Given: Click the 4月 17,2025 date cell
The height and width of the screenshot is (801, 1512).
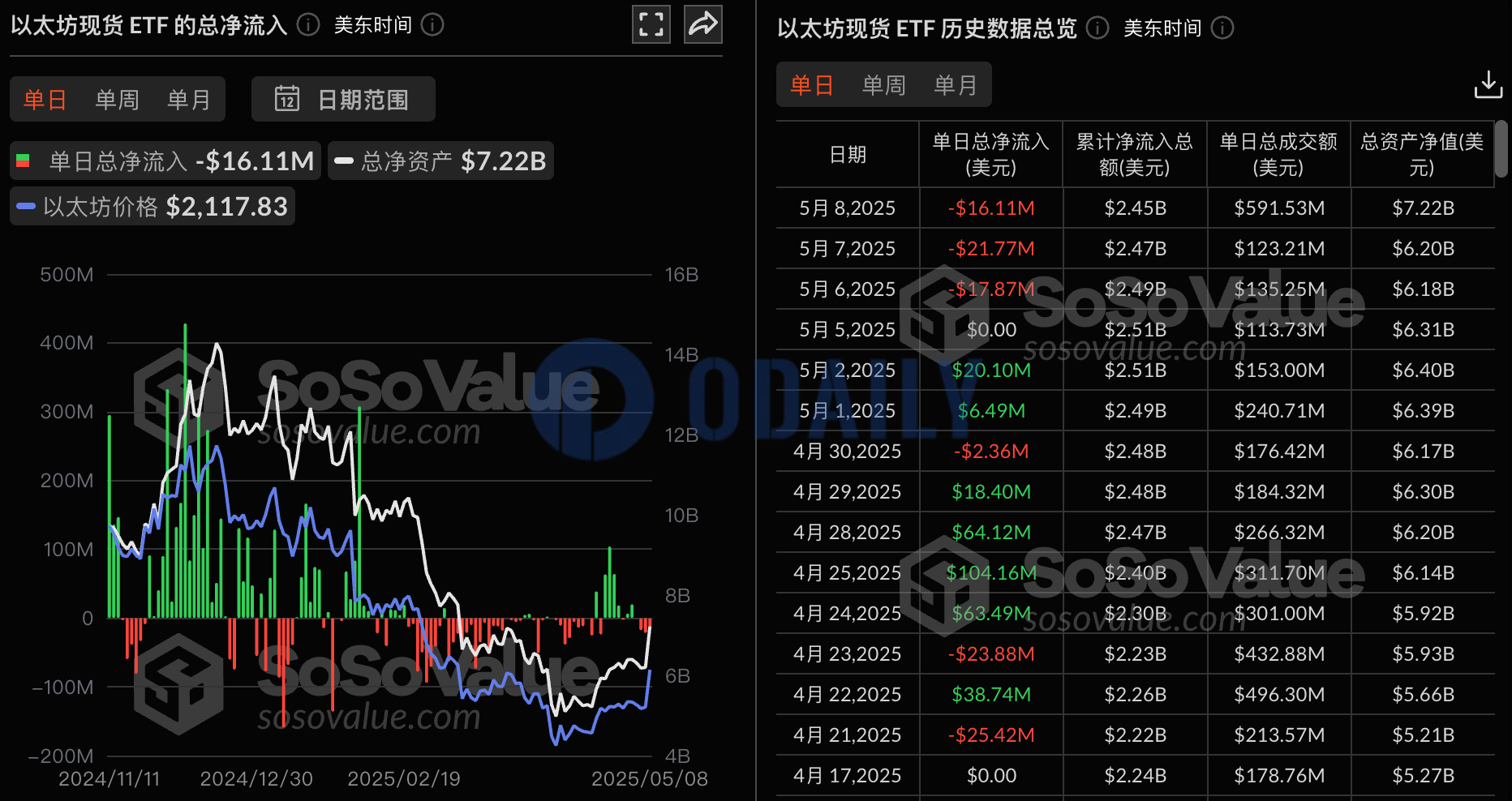Looking at the screenshot, I should click(848, 776).
